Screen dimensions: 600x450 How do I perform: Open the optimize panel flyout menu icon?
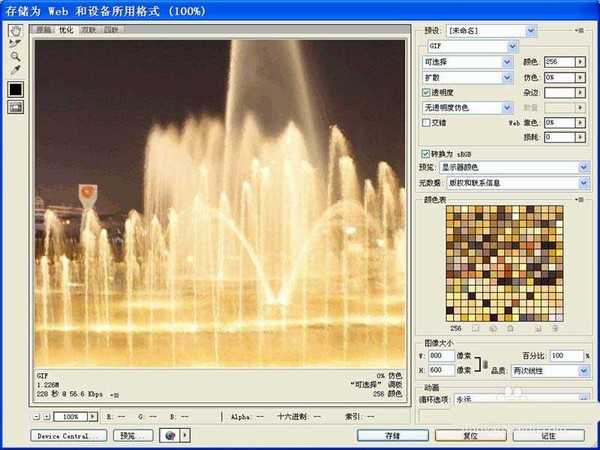click(x=580, y=32)
